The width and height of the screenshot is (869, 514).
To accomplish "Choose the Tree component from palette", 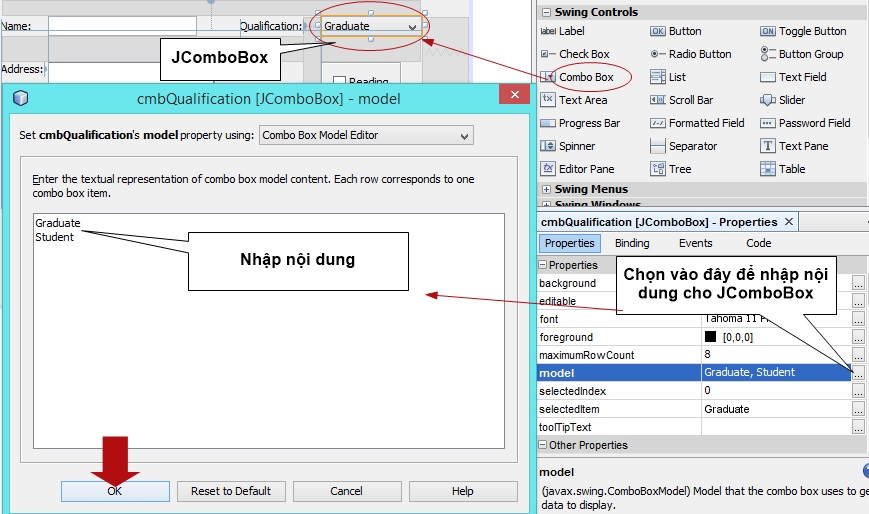I will [x=680, y=169].
